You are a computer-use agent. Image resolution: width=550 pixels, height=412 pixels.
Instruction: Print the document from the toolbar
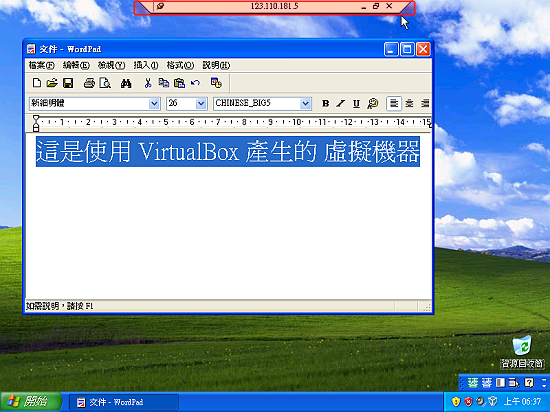[89, 83]
